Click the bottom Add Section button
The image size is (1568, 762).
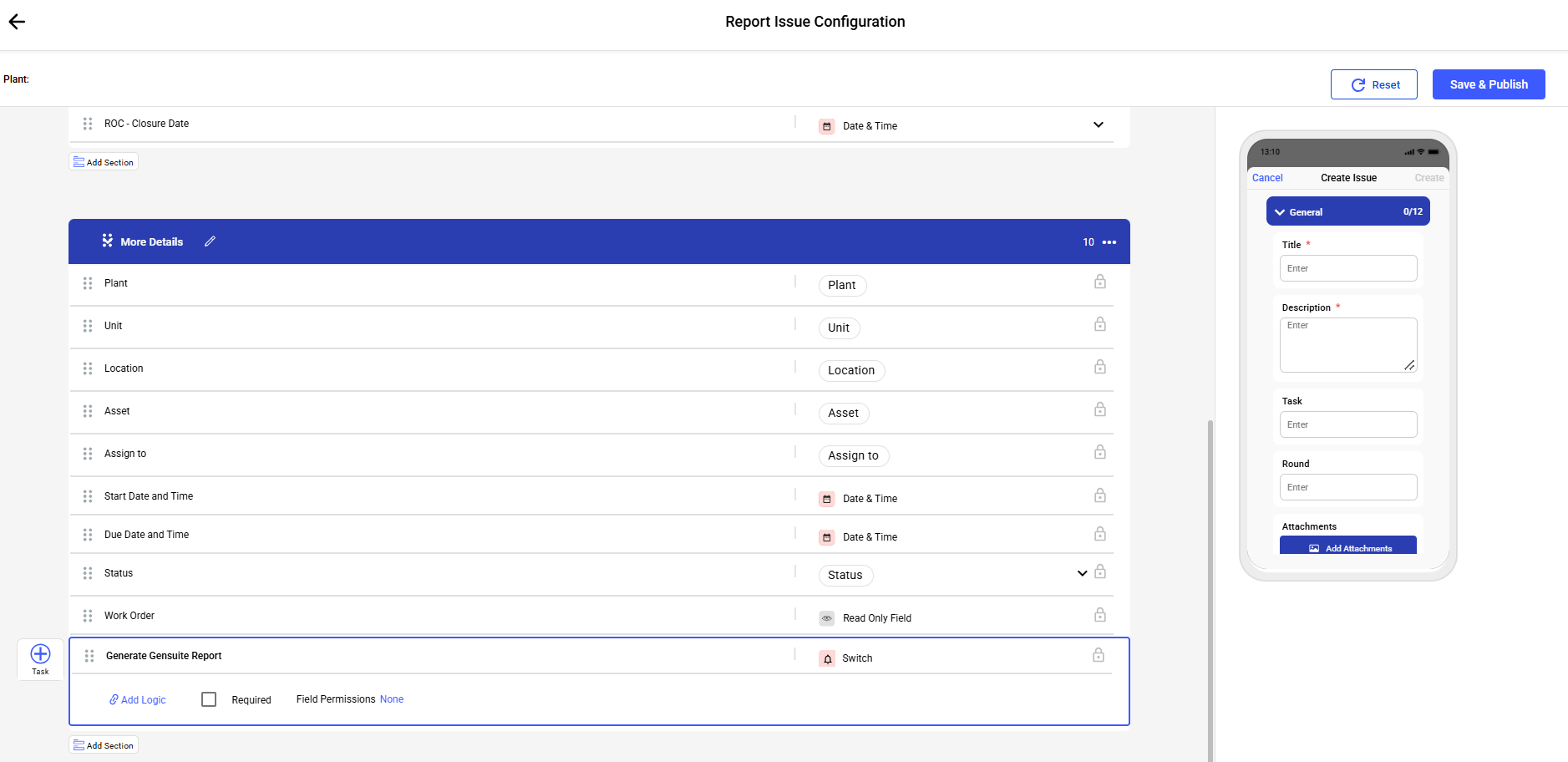(x=104, y=745)
